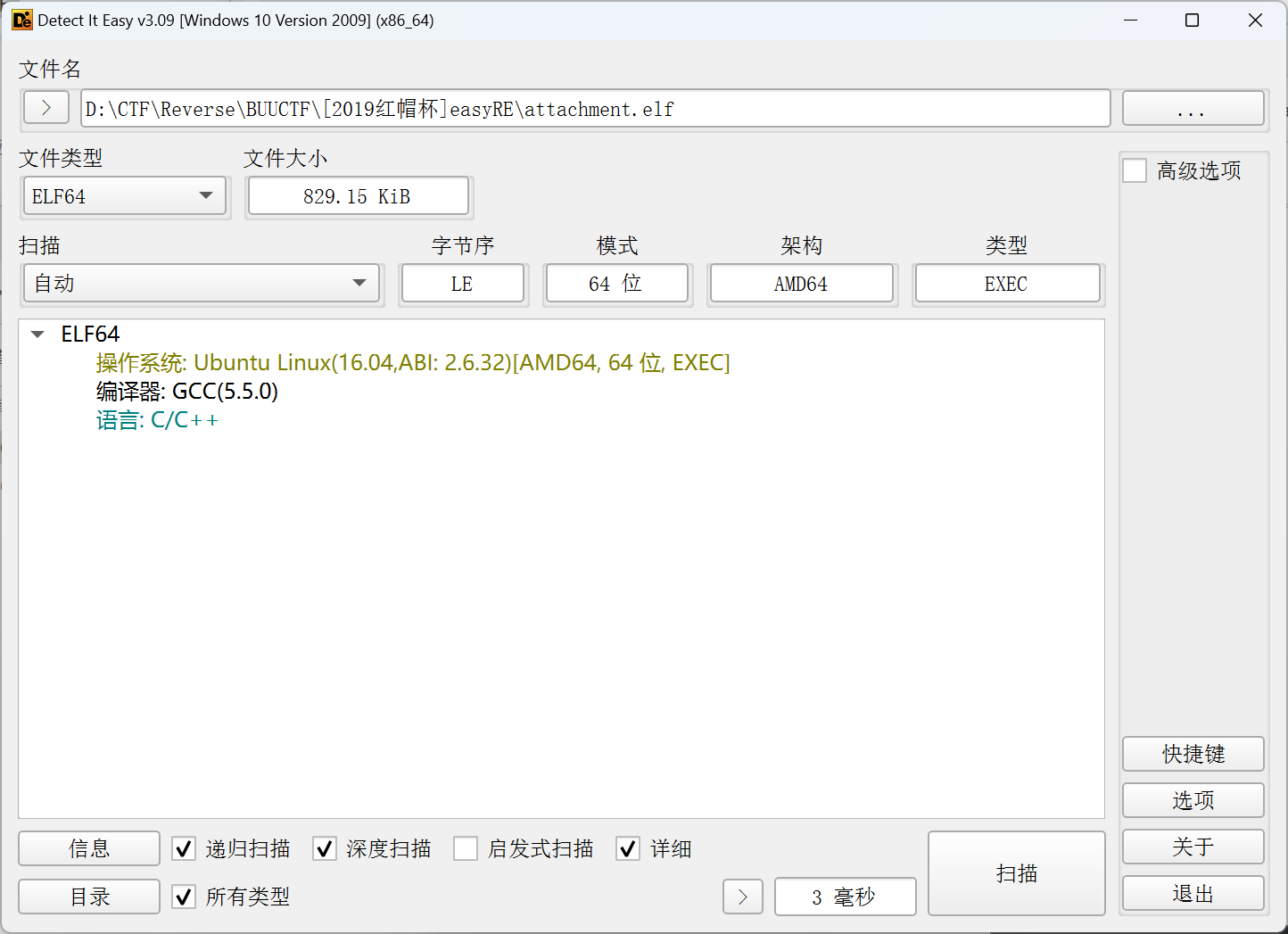
Task: Click the Detect It Easy title bar icon
Action: pos(21,20)
